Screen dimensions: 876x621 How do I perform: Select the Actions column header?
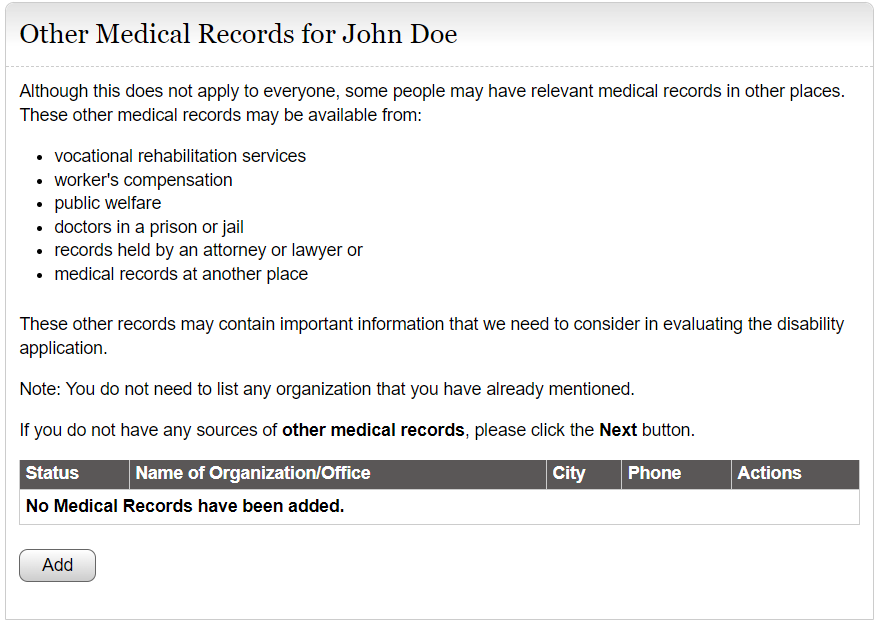click(x=769, y=473)
